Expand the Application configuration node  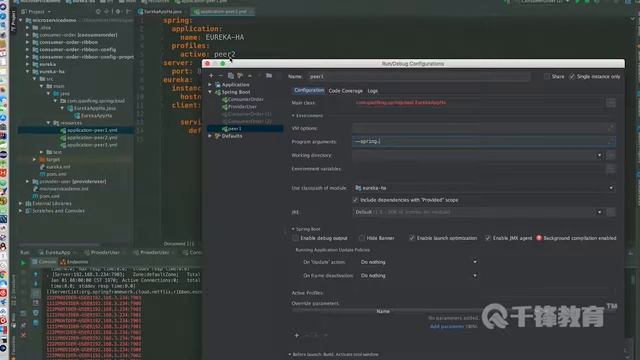(x=210, y=84)
